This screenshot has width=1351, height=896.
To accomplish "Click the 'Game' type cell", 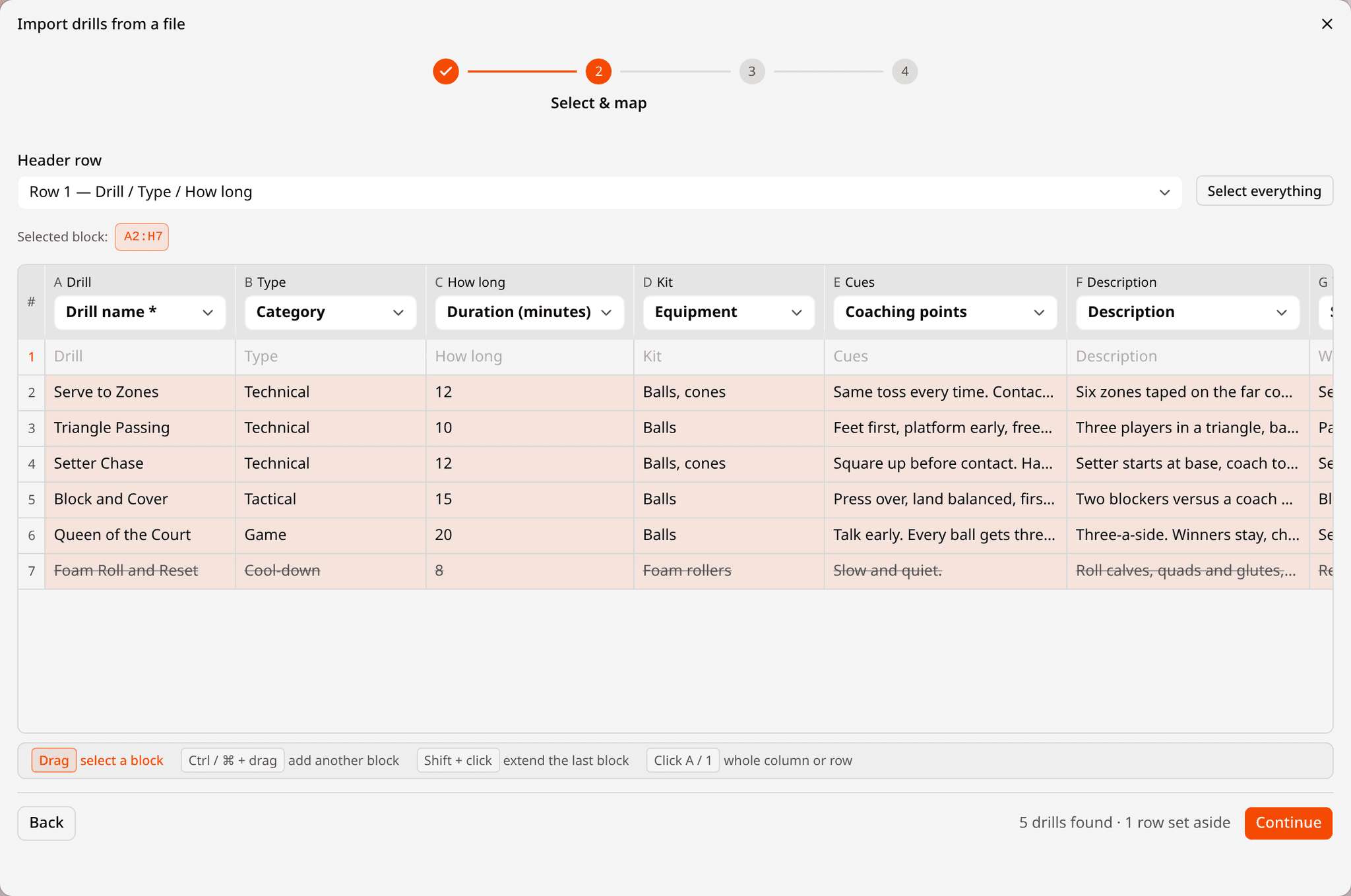I will [330, 535].
